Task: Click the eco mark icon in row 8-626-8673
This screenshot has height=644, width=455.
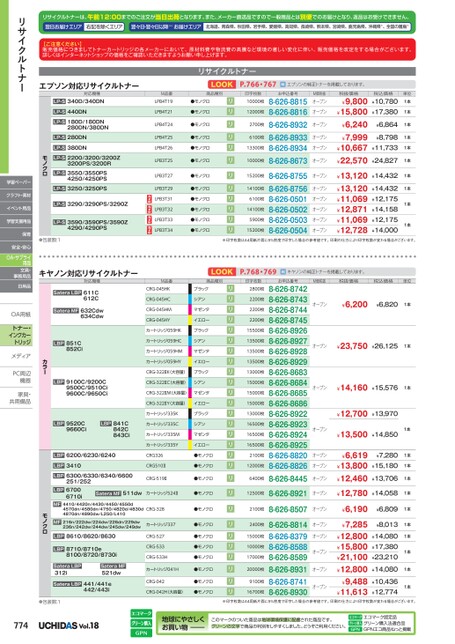Action: tap(230, 160)
